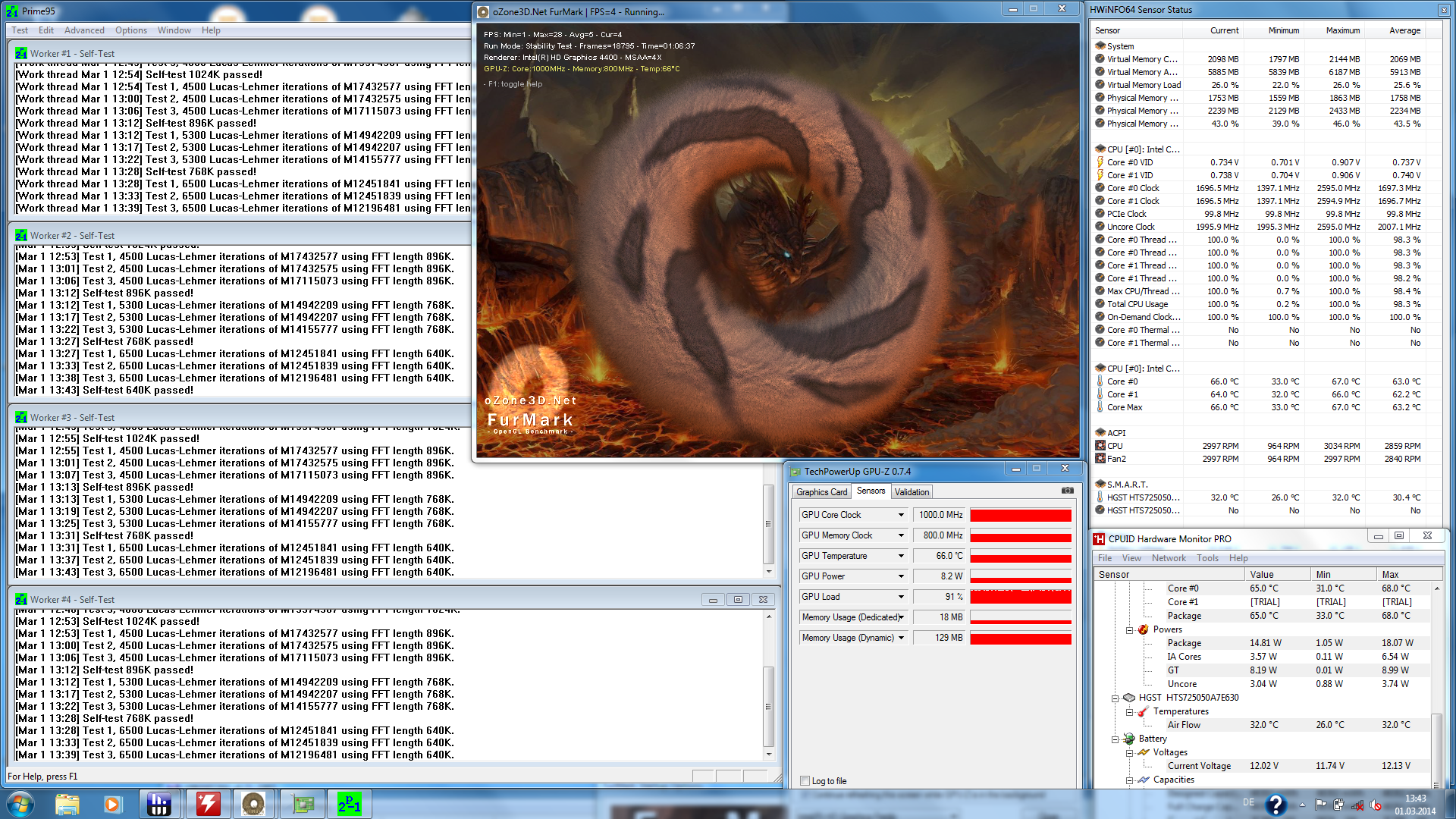The width and height of the screenshot is (1456, 819).
Task: Collapse HGST HTS725050A7E630 tree node
Action: pyautogui.click(x=1116, y=698)
